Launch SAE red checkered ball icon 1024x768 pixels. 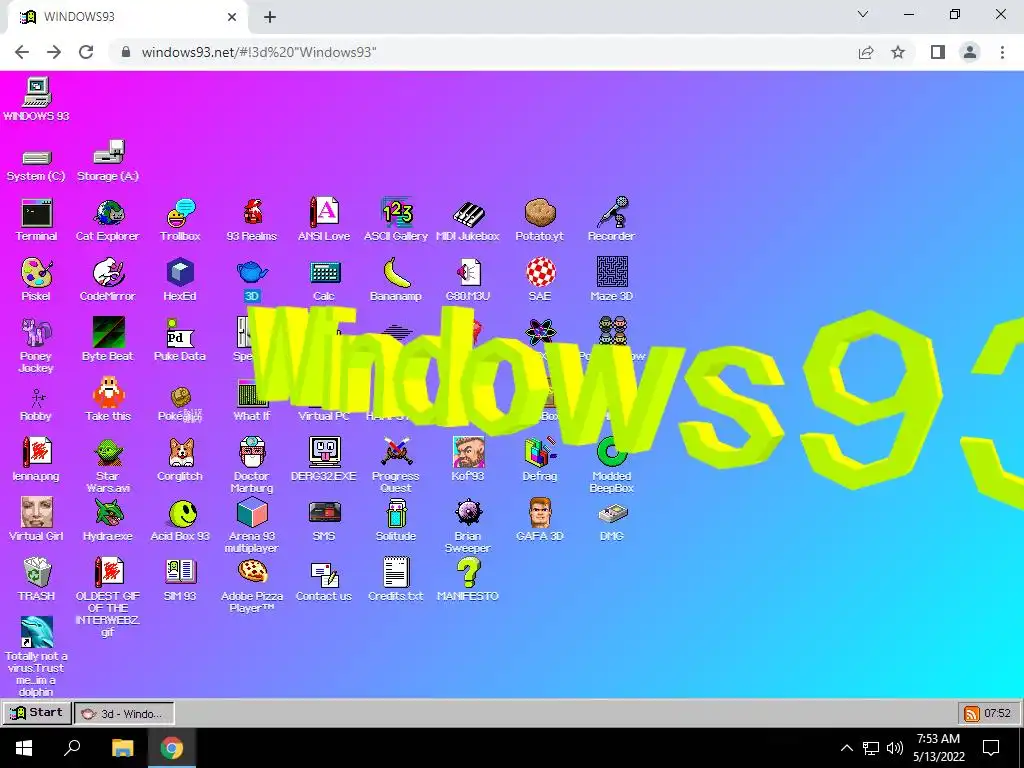(x=540, y=272)
